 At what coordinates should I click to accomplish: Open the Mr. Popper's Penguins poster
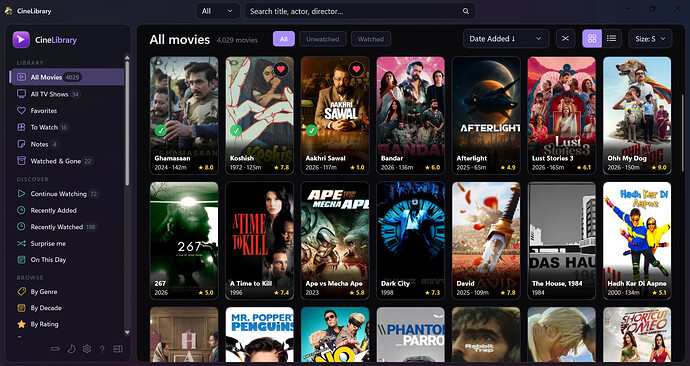coord(260,335)
